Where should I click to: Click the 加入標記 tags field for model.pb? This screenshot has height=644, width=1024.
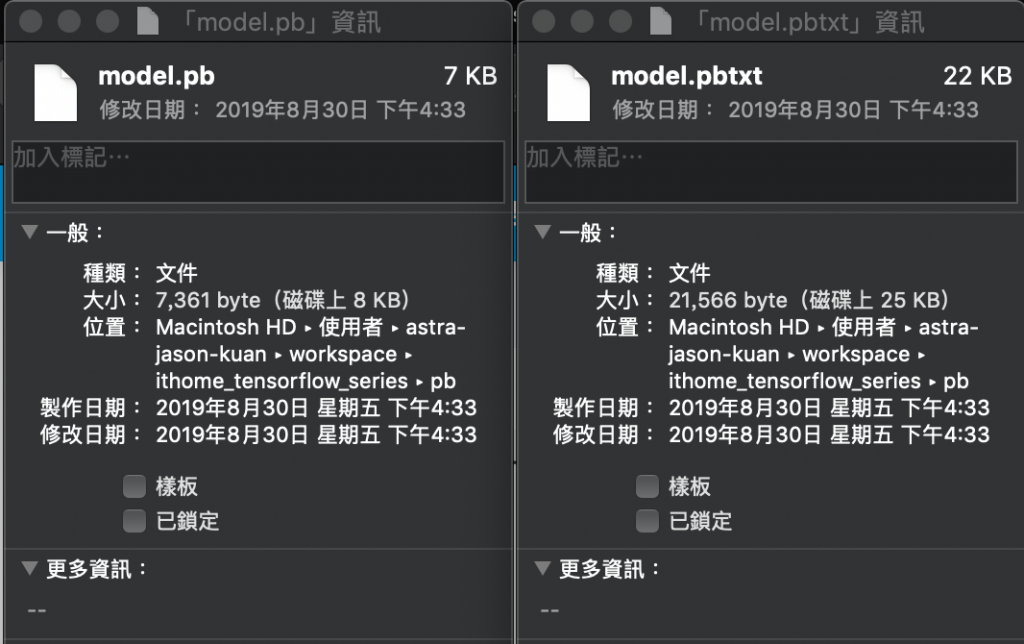tap(258, 172)
